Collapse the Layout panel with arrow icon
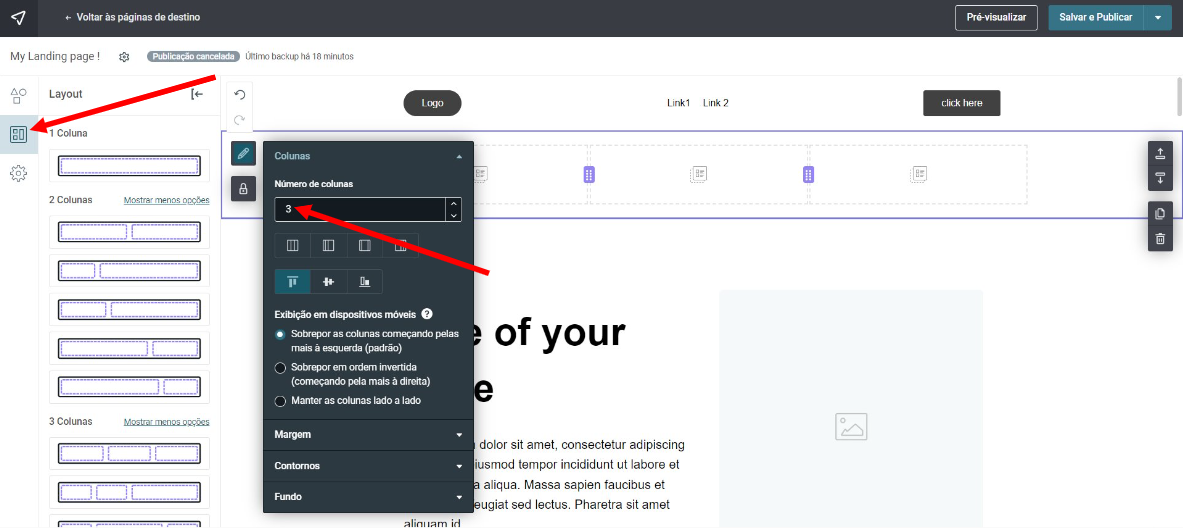The height and width of the screenshot is (528, 1183). 198,94
